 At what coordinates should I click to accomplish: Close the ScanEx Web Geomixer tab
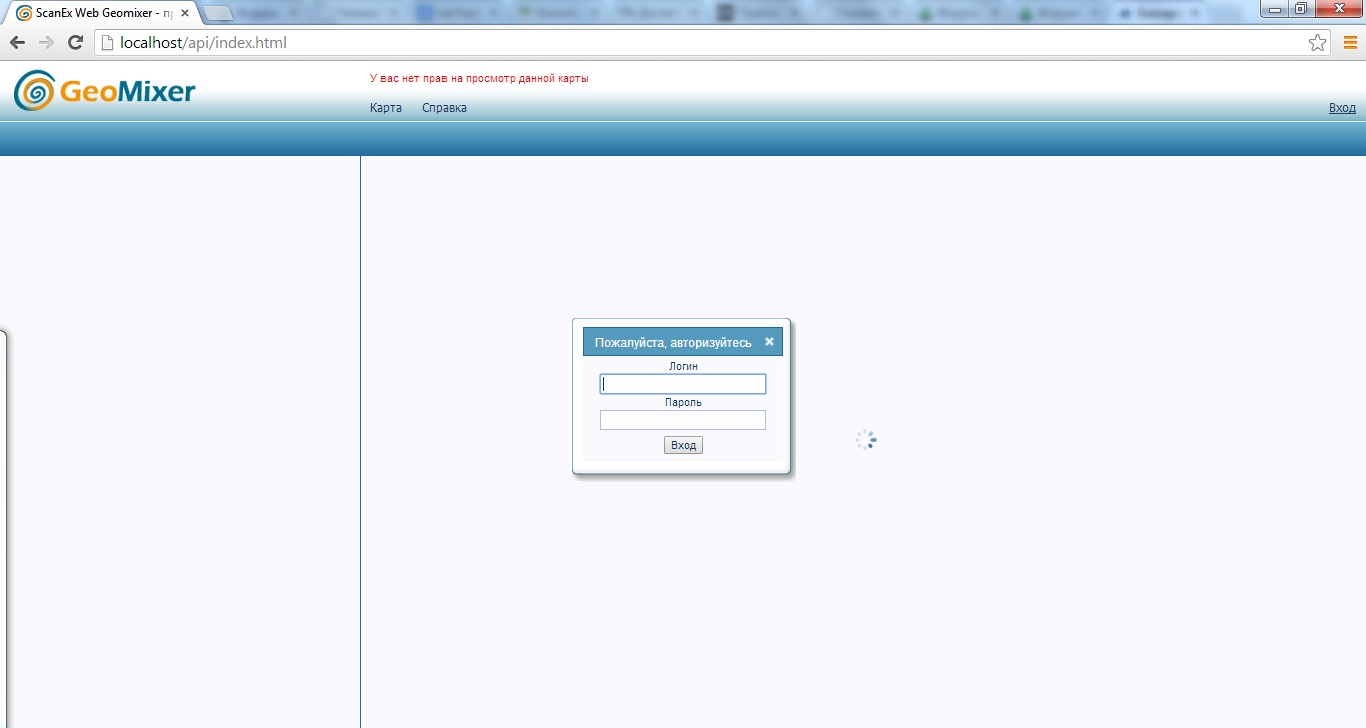tap(185, 14)
